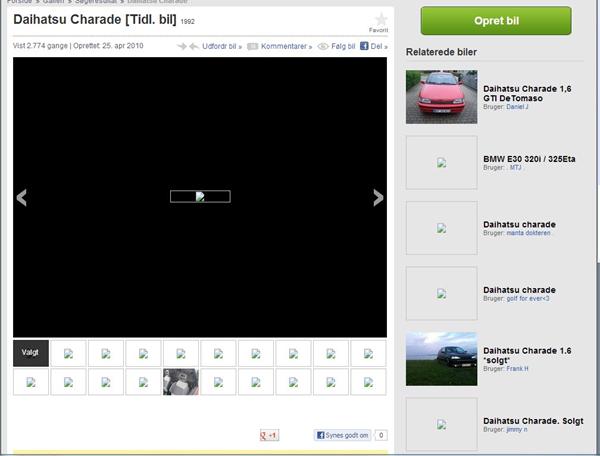
Task: Select the 'Valgt' thumbnail in gallery
Action: click(x=31, y=353)
